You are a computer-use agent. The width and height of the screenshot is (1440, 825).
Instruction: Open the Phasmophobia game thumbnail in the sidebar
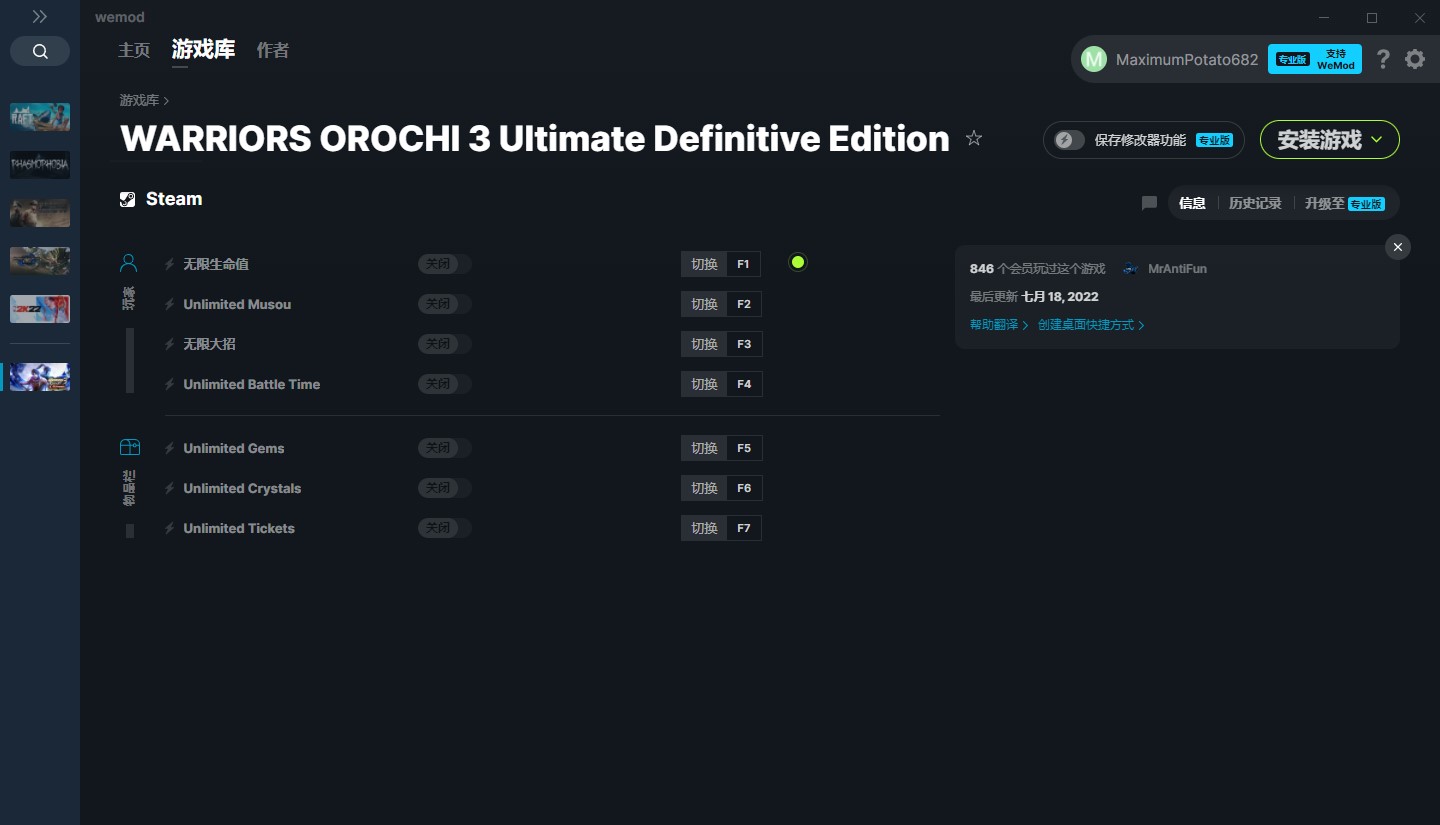tap(40, 165)
